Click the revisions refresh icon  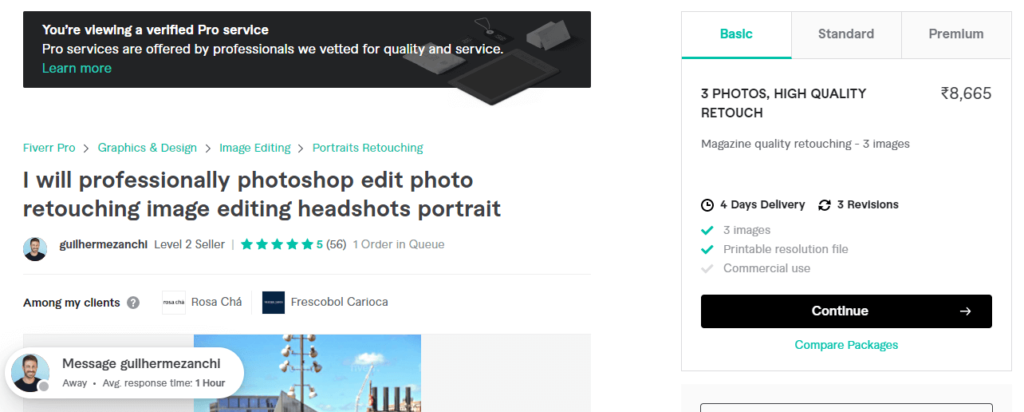pyautogui.click(x=825, y=205)
